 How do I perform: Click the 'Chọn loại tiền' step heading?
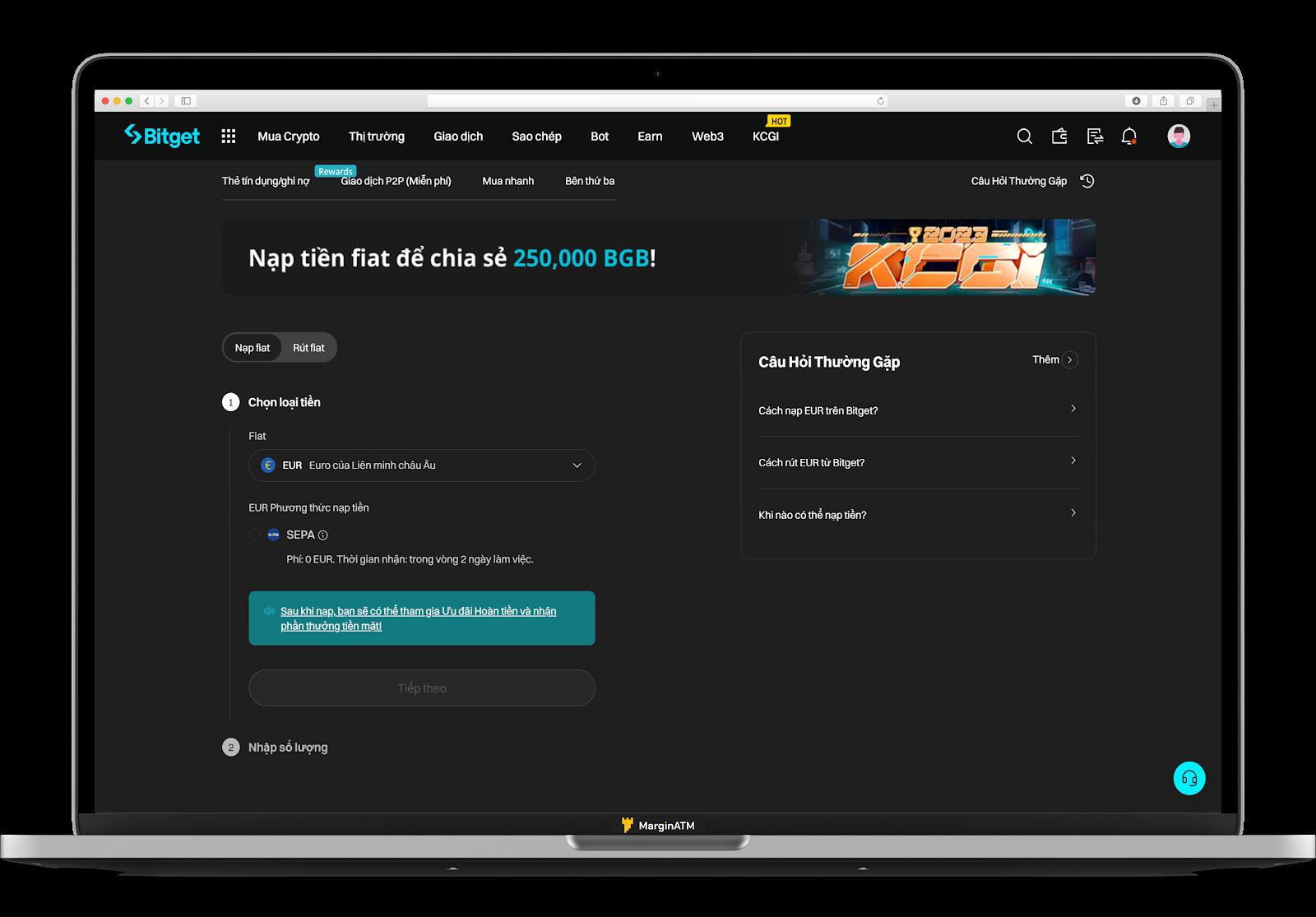[x=285, y=402]
